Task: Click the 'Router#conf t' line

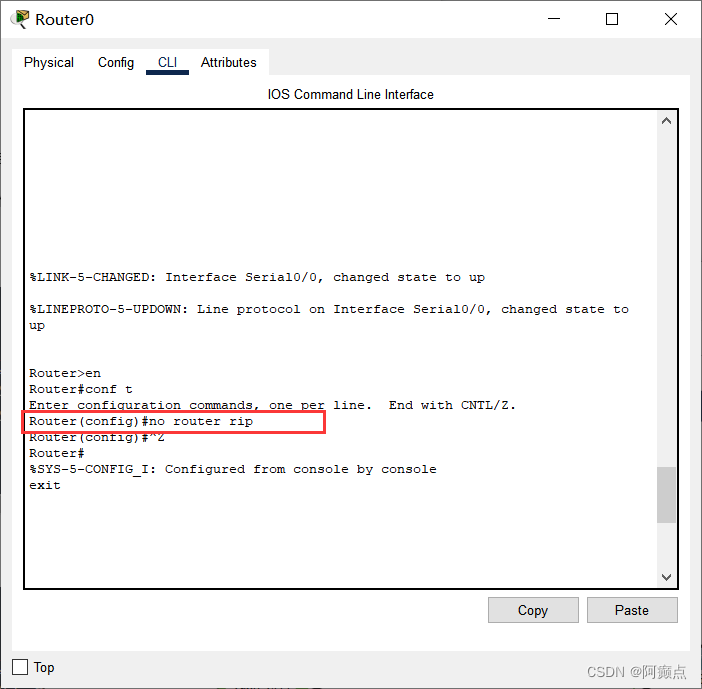Action: click(x=81, y=389)
